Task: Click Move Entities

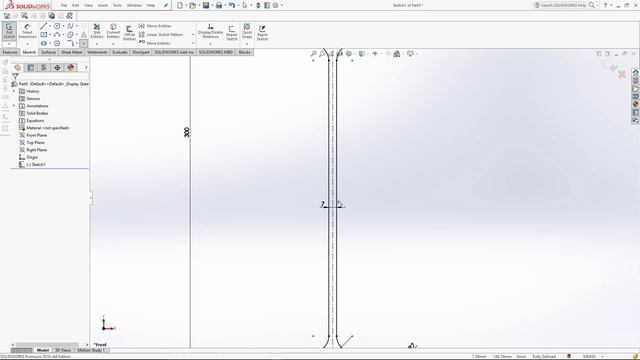Action: click(x=154, y=43)
